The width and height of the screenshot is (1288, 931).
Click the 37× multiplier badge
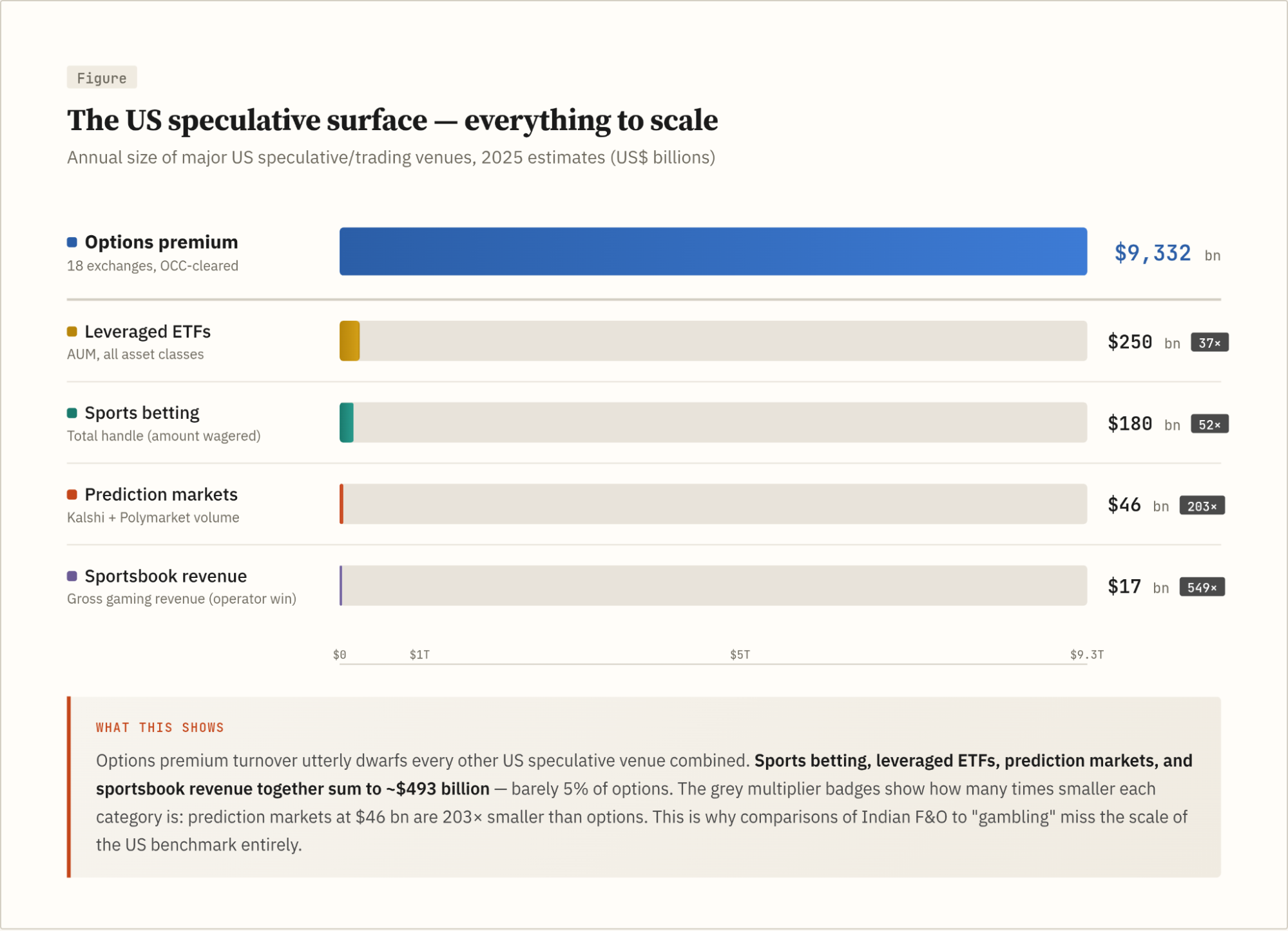pyautogui.click(x=1209, y=343)
